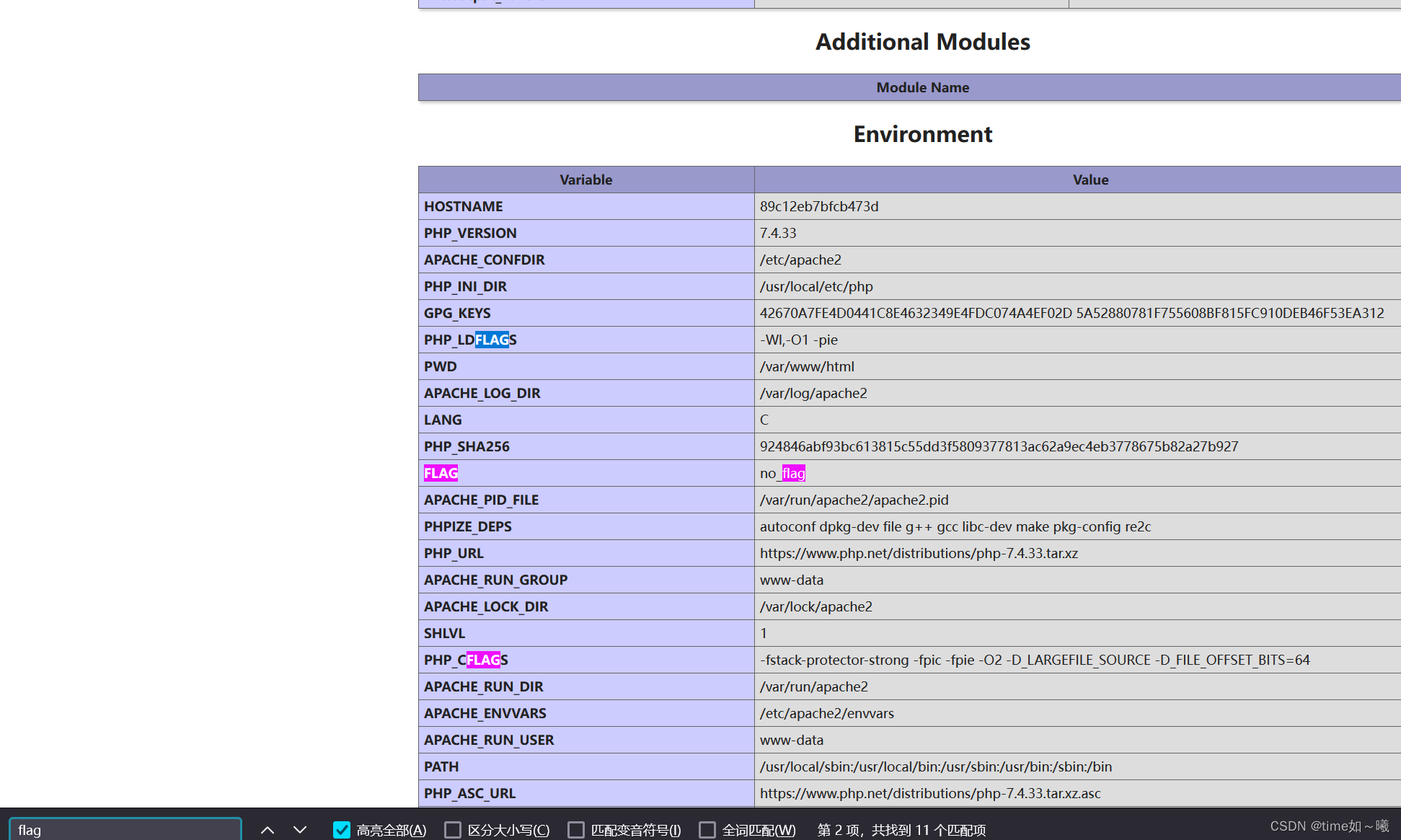This screenshot has width=1401, height=840.
Task: Click www-data value in APACHE_RUN_GROUP row
Action: [792, 580]
